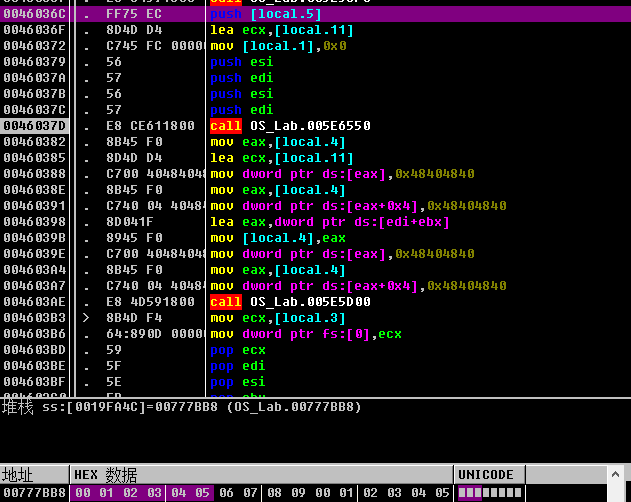631x502 pixels.
Task: Select call OS_Lab.005E5D00 instruction
Action: [x=290, y=302]
